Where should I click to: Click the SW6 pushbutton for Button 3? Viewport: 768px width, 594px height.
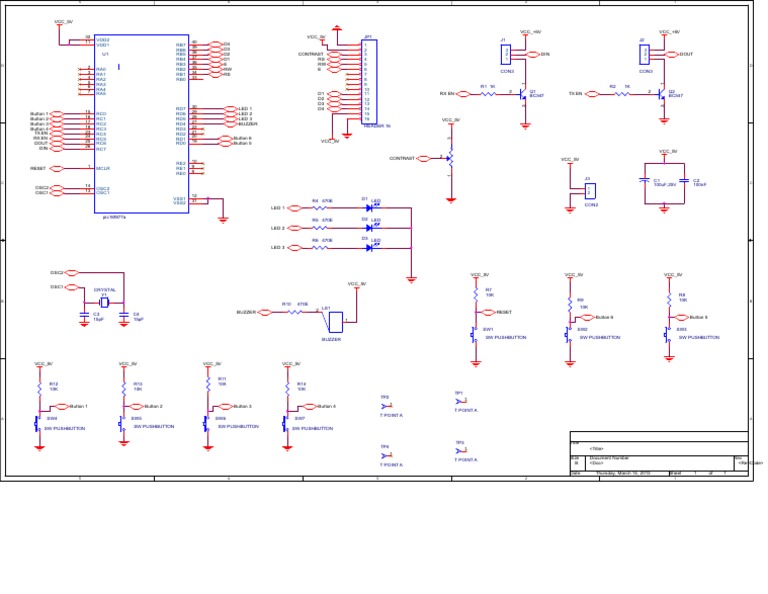[206, 424]
